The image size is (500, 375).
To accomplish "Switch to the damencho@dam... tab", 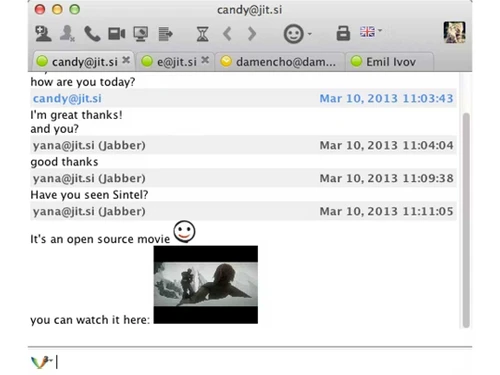I will point(280,62).
